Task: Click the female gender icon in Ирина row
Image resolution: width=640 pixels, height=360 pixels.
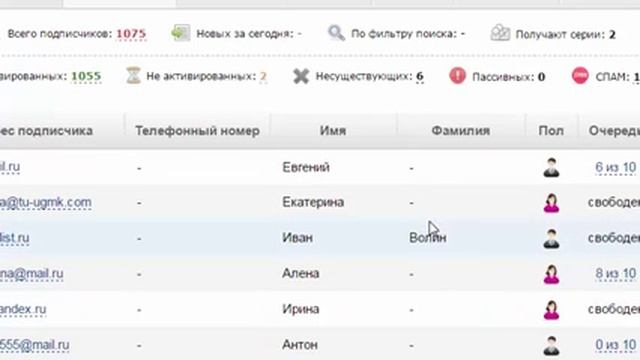Action: coord(551,310)
